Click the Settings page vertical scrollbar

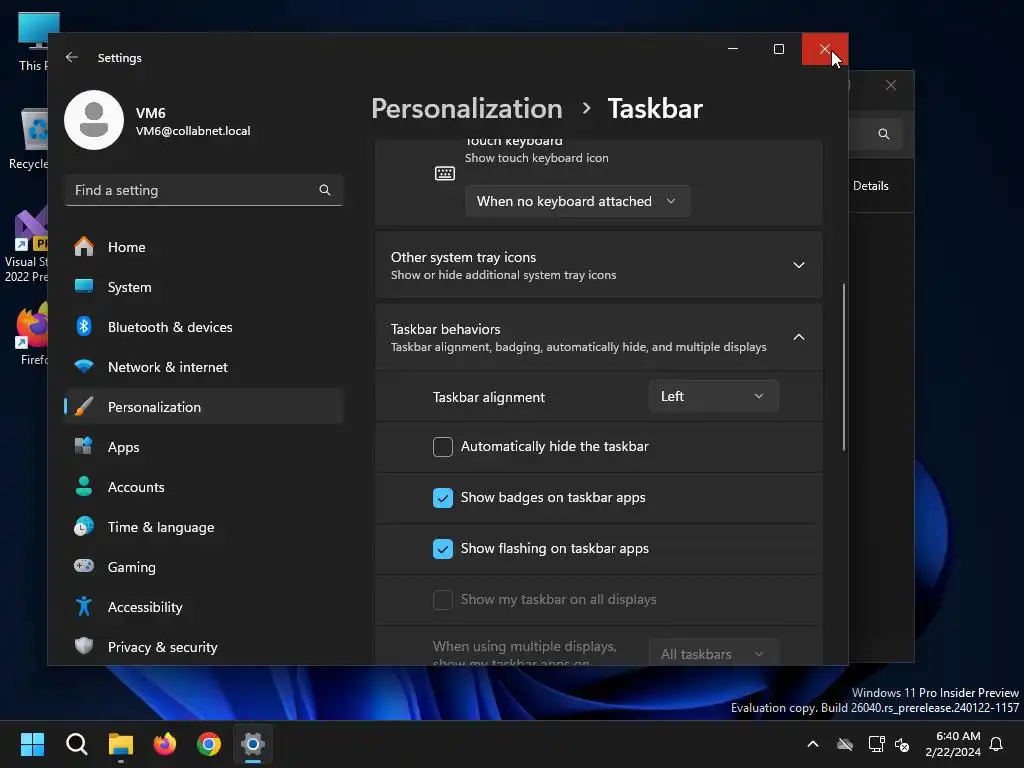[844, 367]
